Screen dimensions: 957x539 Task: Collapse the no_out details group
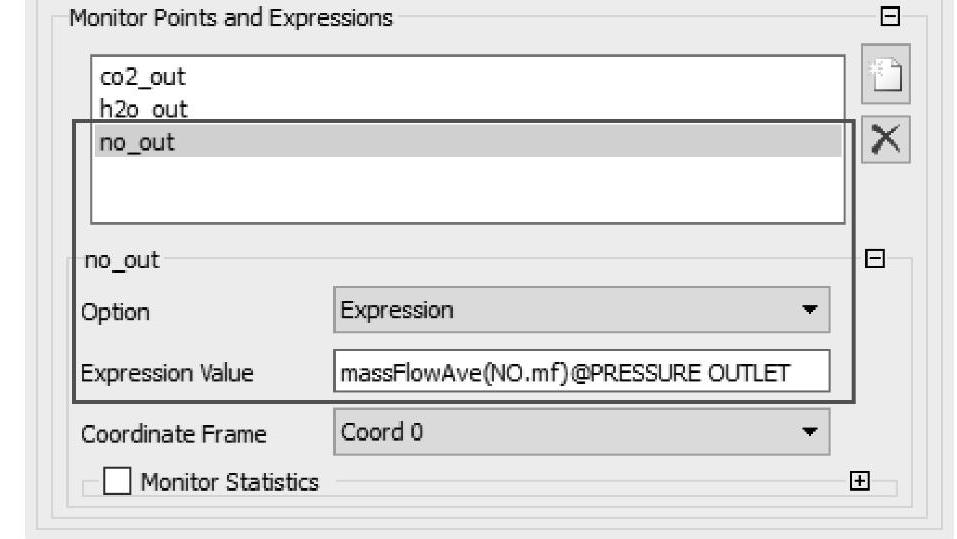874,259
